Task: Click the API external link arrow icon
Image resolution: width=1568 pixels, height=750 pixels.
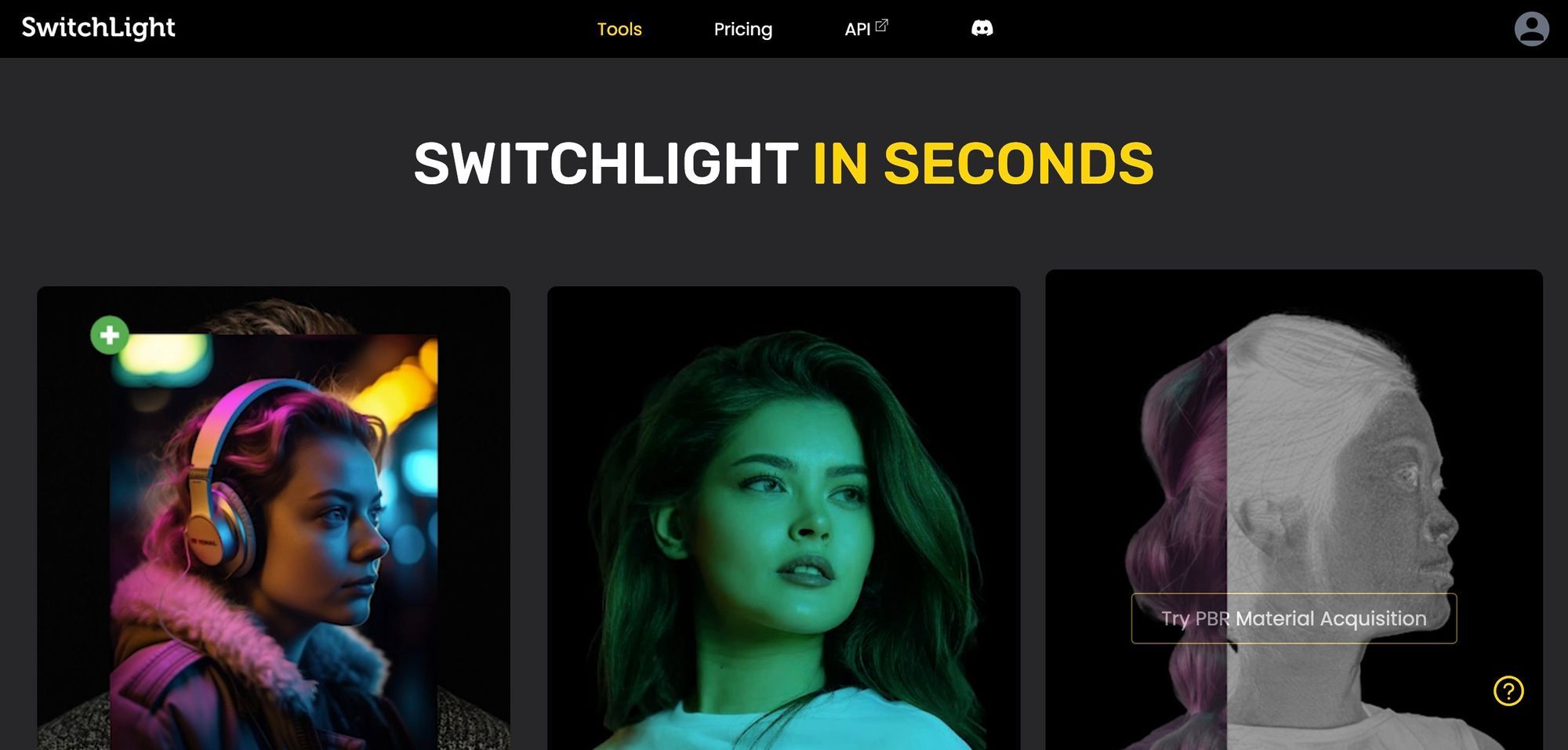Action: [882, 25]
